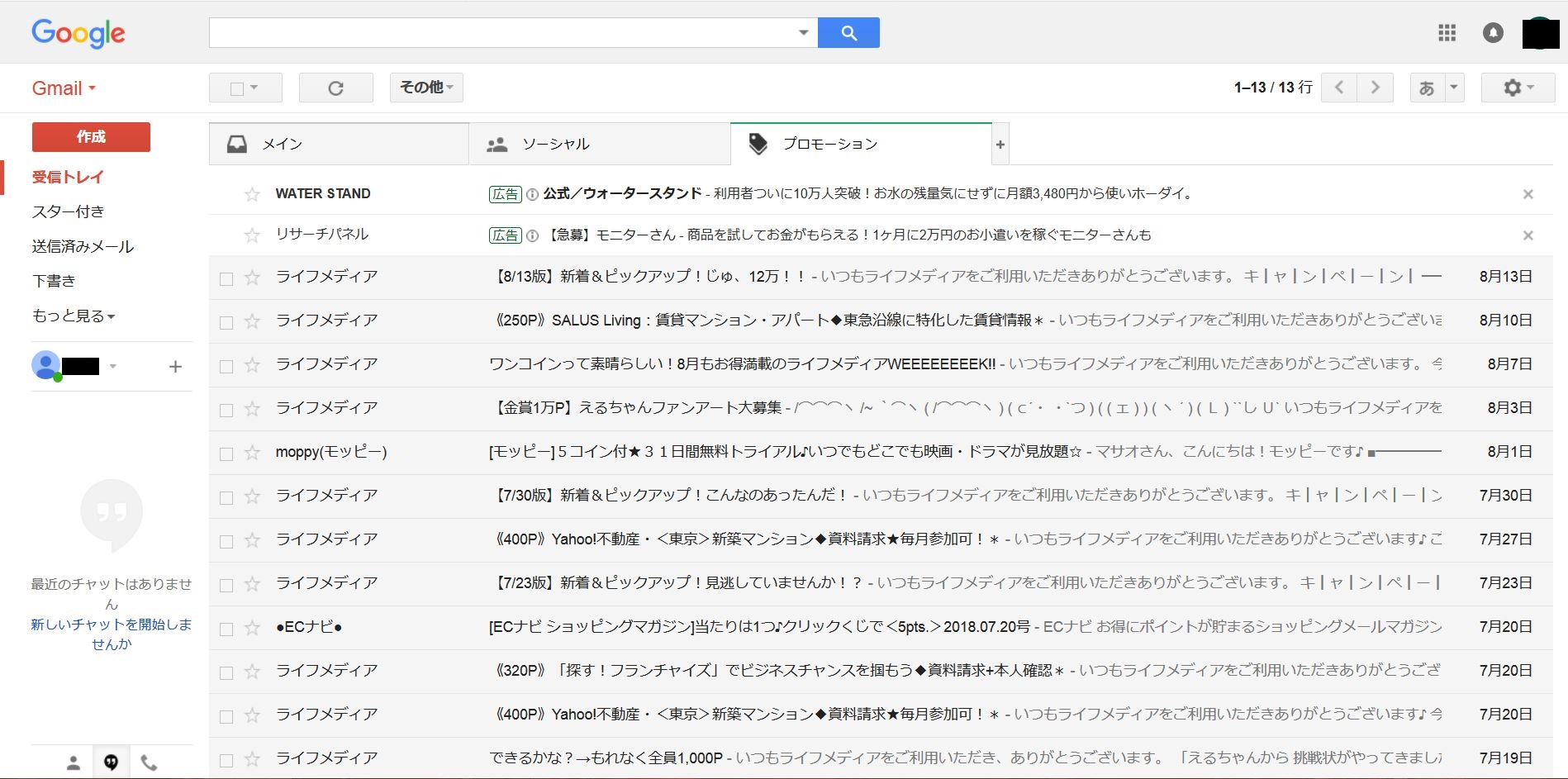Click the Google logo
1568x779 pixels.
(78, 34)
